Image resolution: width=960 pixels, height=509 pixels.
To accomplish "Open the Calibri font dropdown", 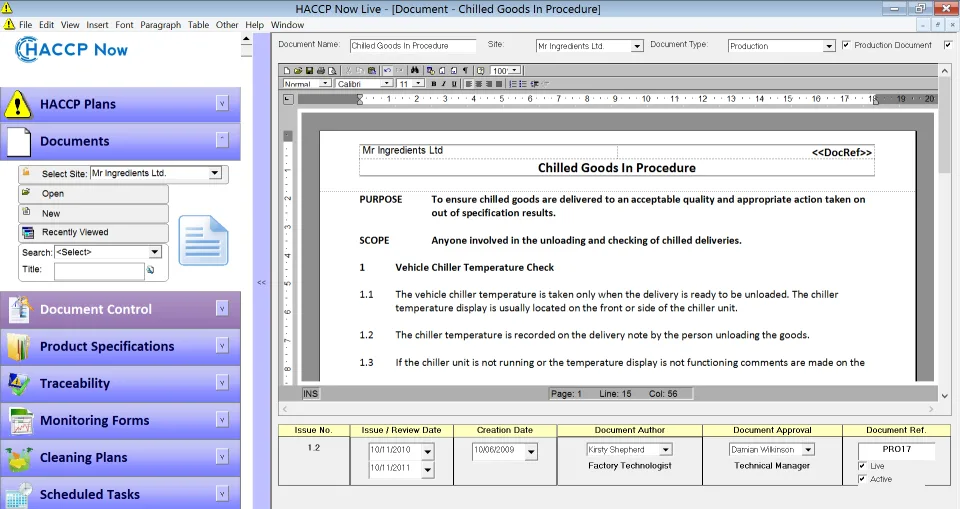I will 386,83.
